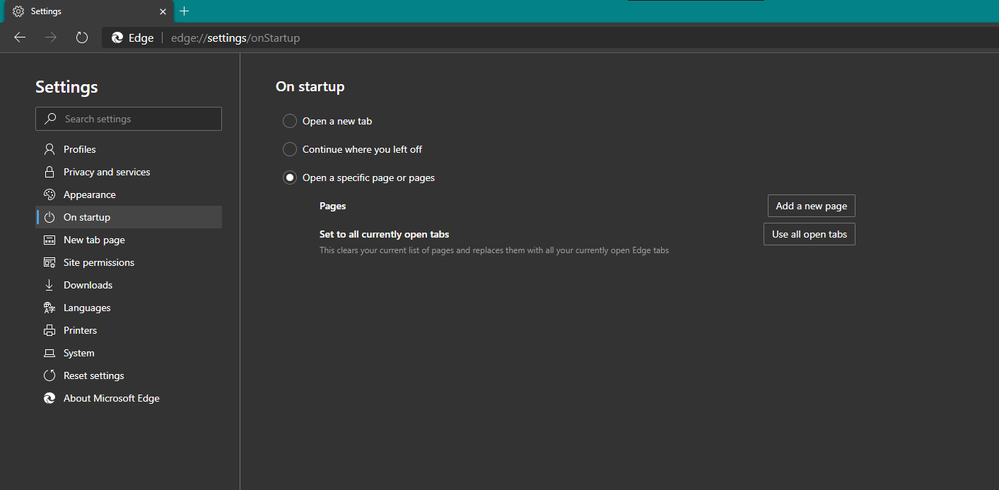Close the Settings tab
The height and width of the screenshot is (490, 999).
click(163, 11)
